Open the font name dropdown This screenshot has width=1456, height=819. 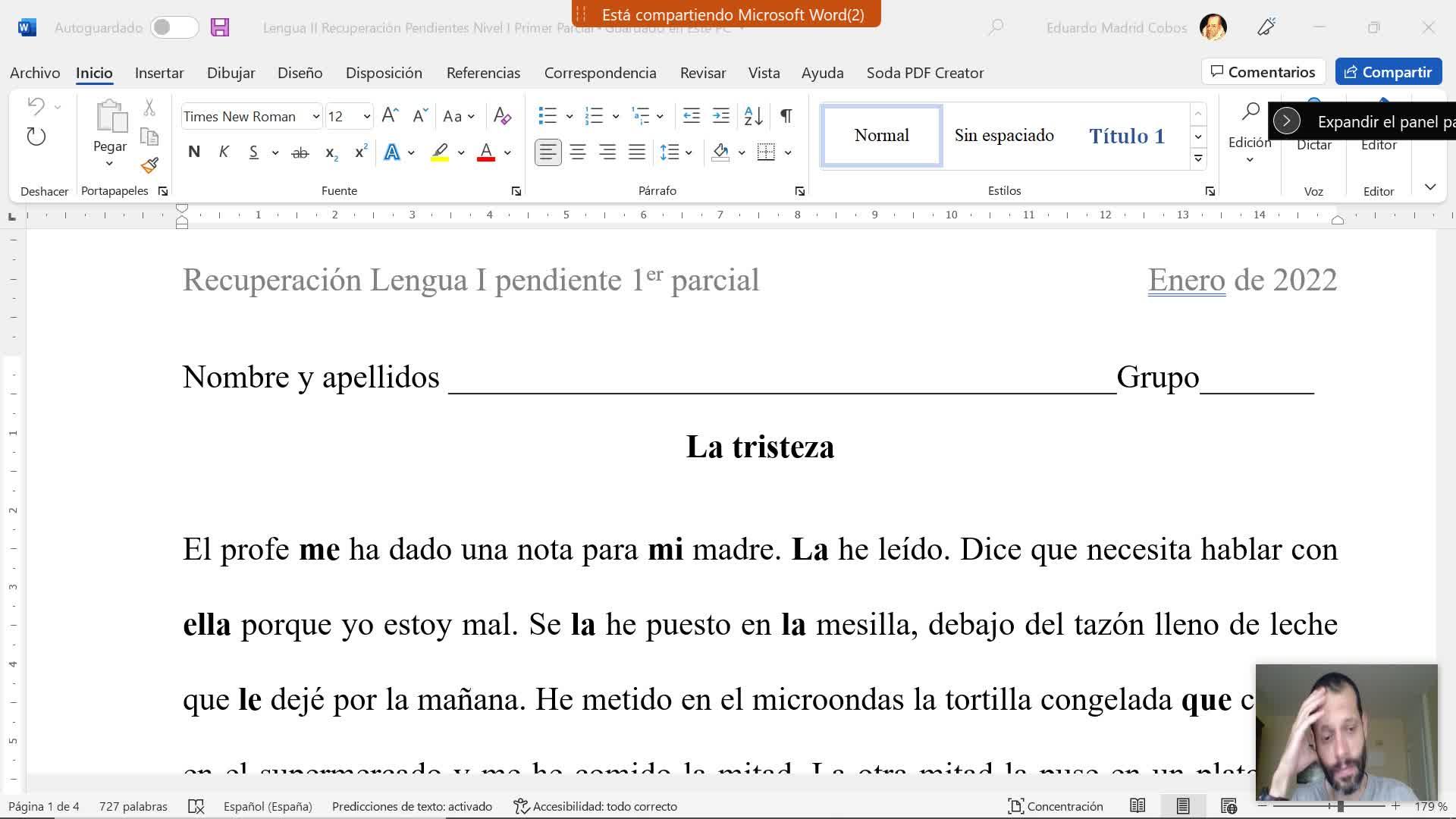(x=315, y=117)
